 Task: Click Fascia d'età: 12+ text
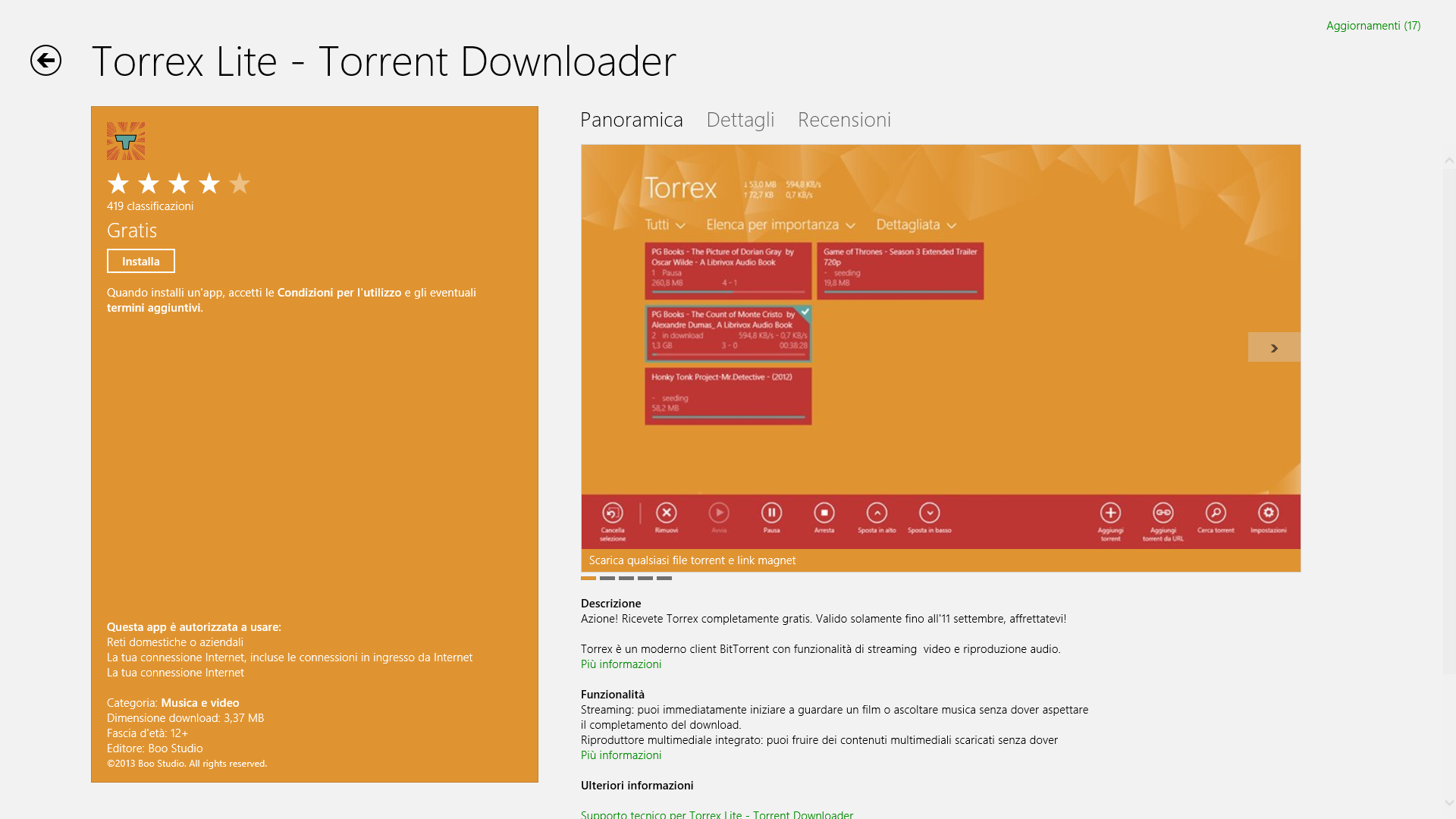147,733
